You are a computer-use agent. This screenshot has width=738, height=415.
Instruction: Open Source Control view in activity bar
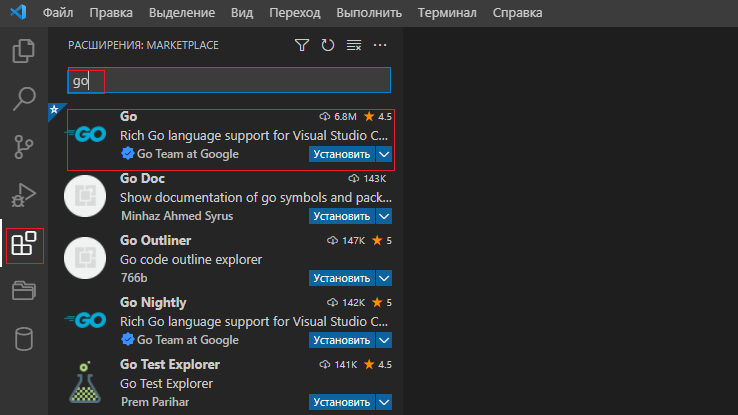24,147
